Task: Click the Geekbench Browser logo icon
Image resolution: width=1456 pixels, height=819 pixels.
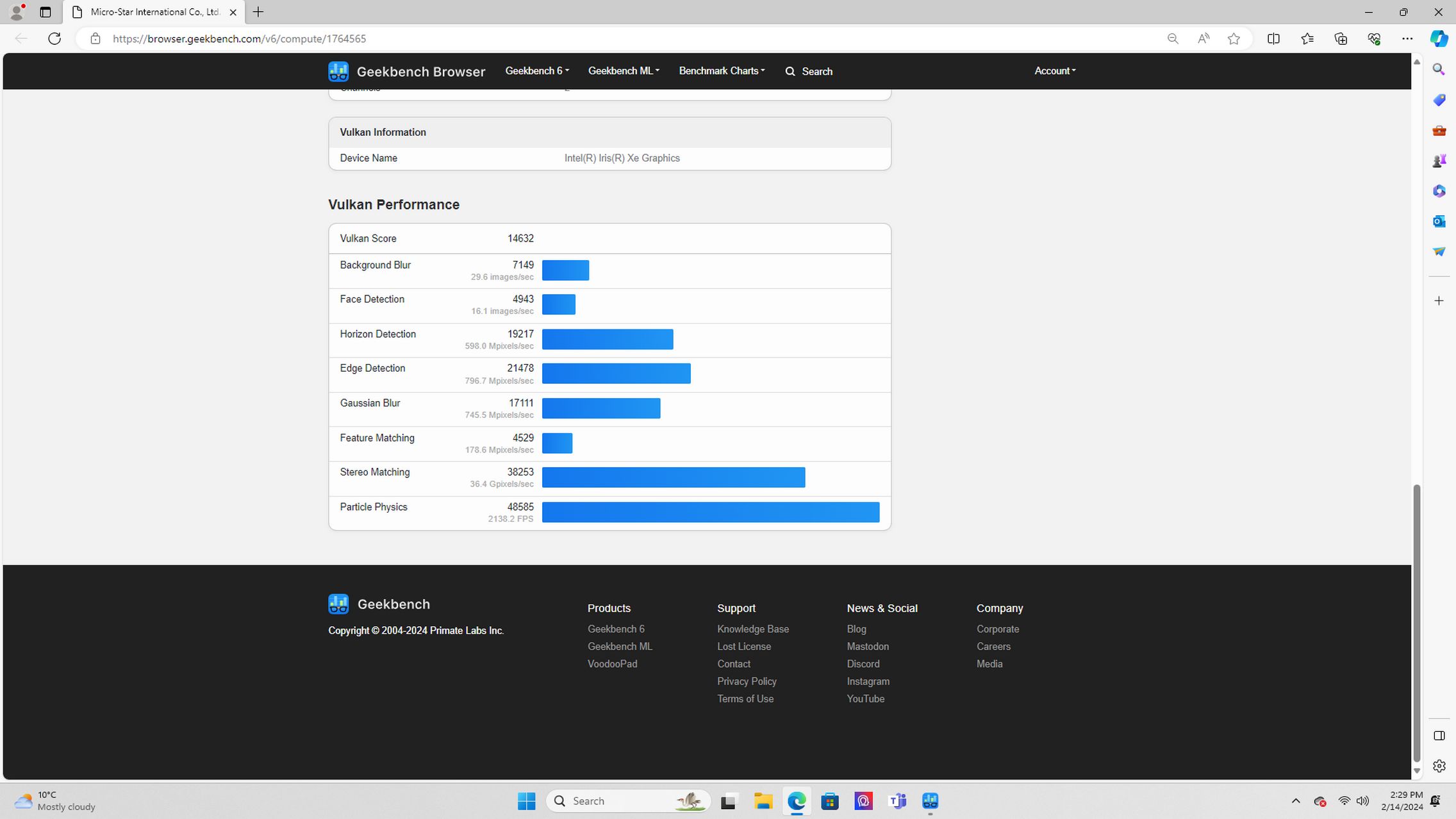Action: tap(338, 71)
